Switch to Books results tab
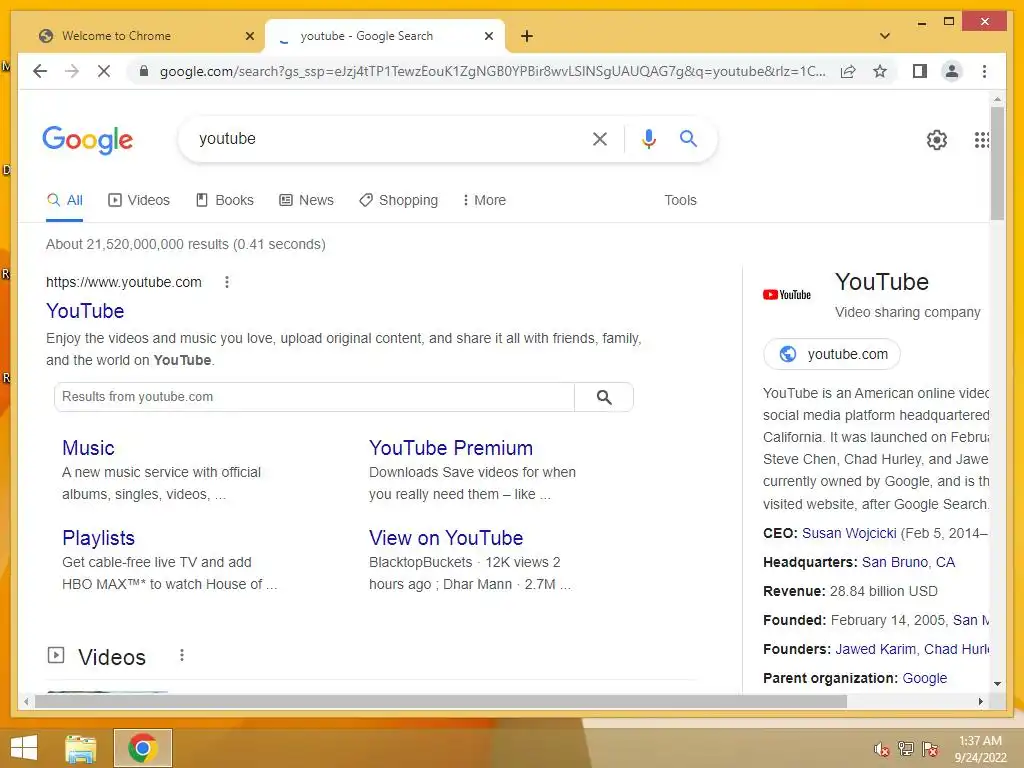Viewport: 1024px width, 768px height. coord(225,200)
